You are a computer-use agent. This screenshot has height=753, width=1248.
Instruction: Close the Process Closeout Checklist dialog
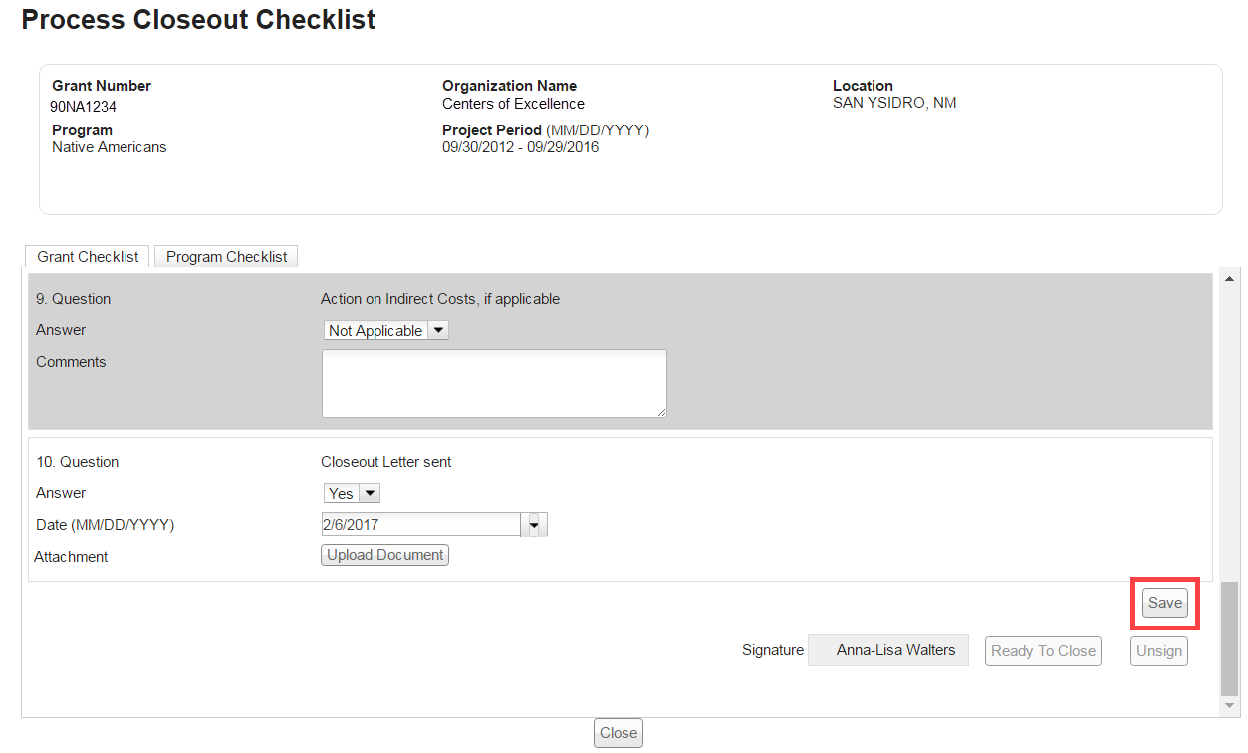(618, 733)
